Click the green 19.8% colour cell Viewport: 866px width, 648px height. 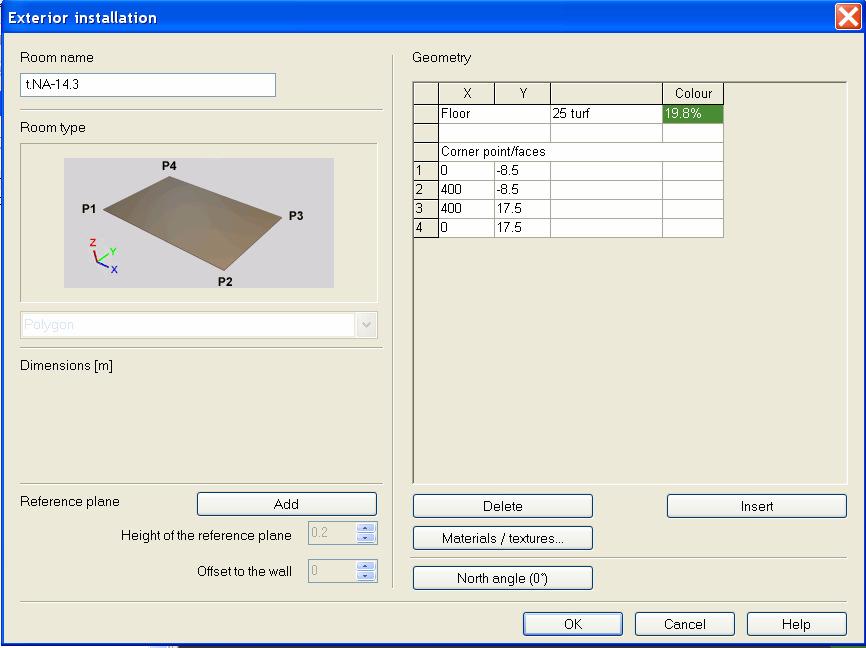(x=693, y=114)
